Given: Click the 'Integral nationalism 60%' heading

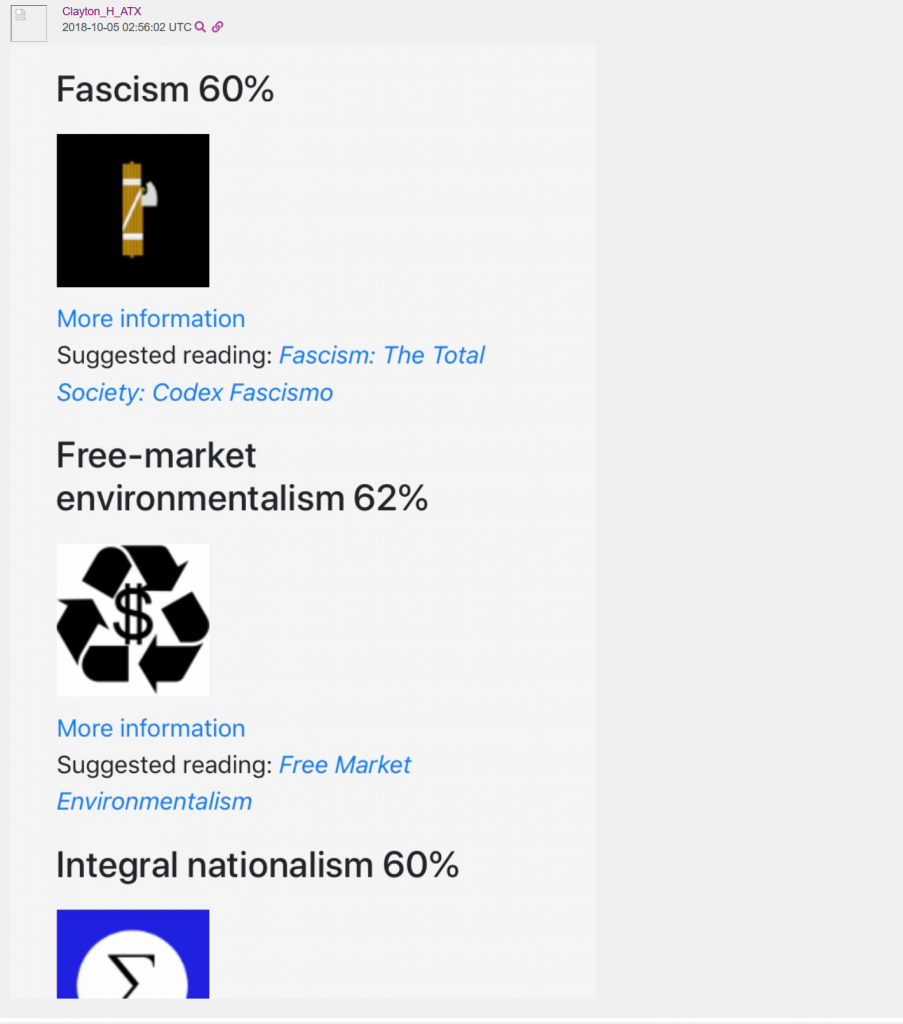Looking at the screenshot, I should click(258, 865).
